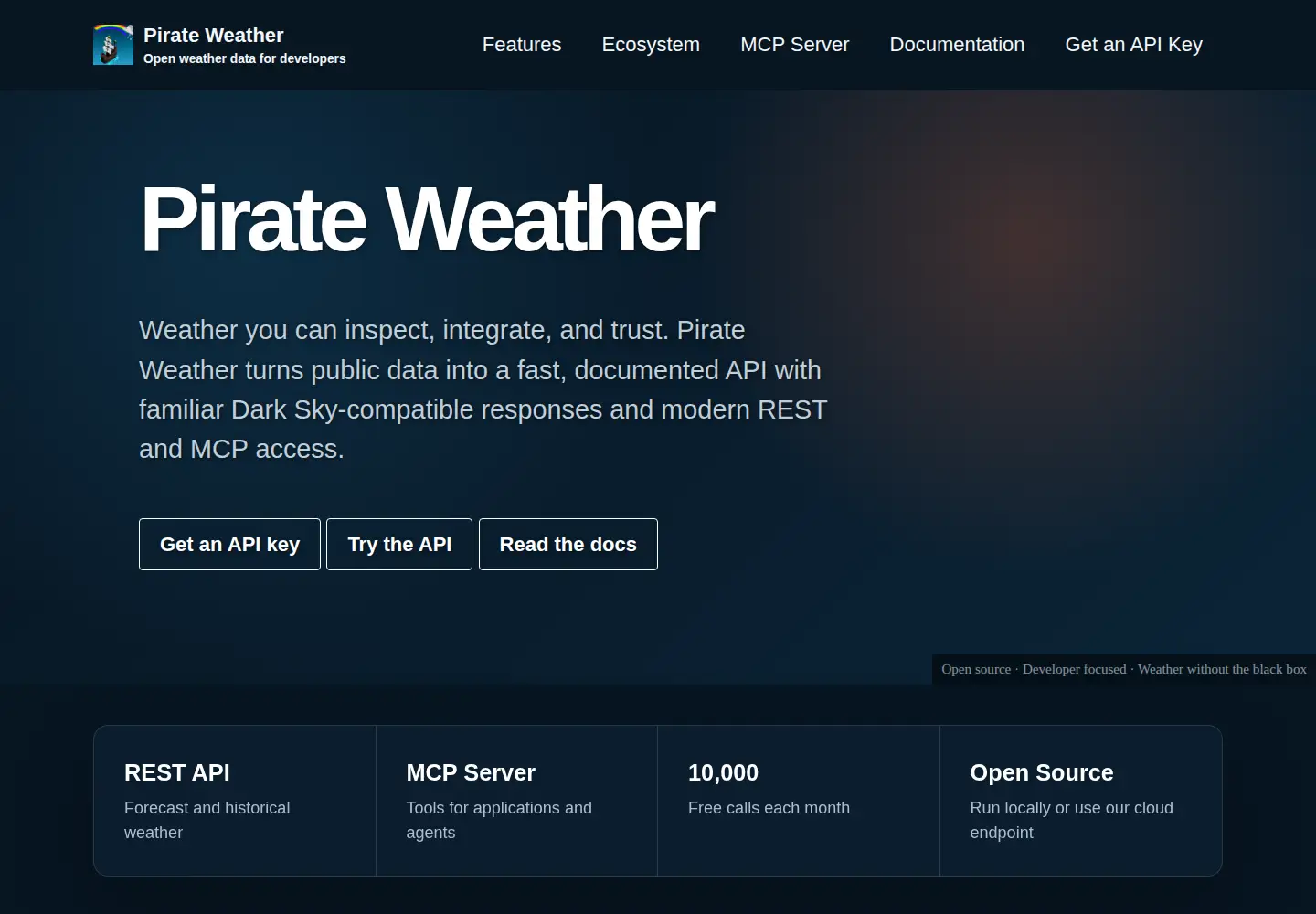Open 'Read the docs' button
This screenshot has height=914, width=1316.
(568, 545)
